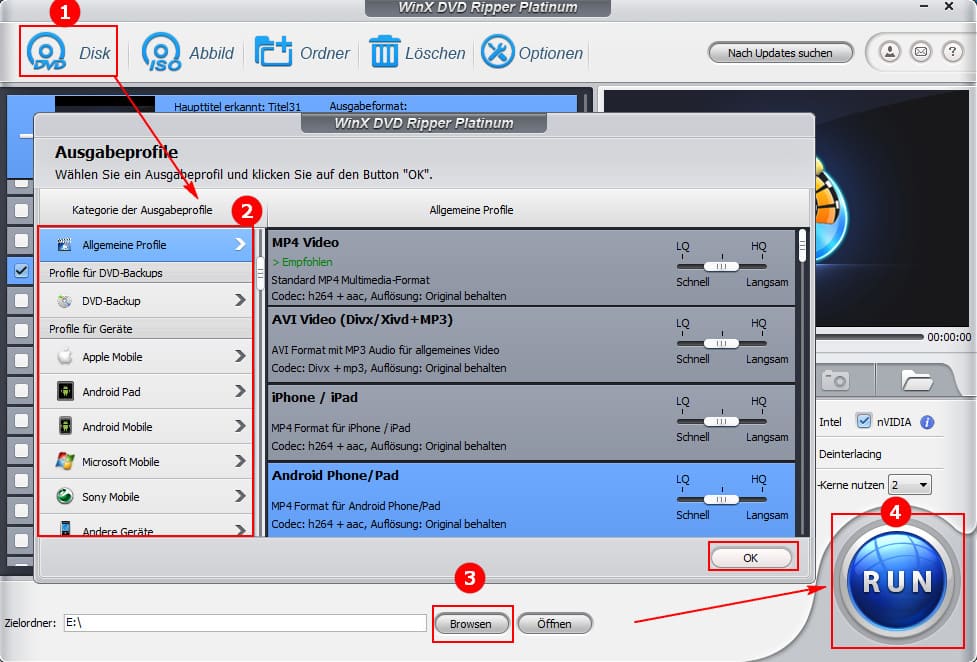Select the AVI Video (Divx/Xivd+MP3) profile
This screenshot has width=977, height=662.
click(x=531, y=345)
